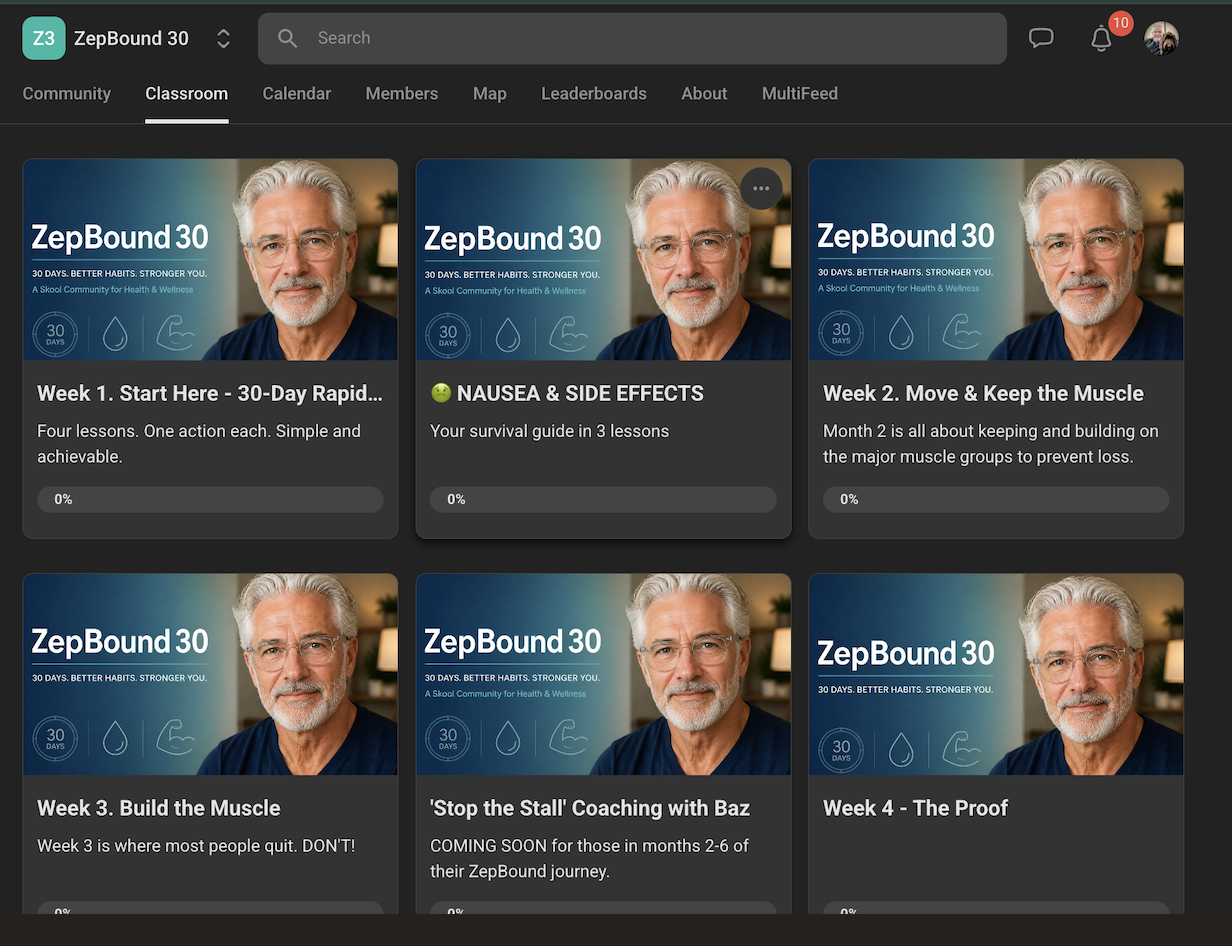Viewport: 1232px width, 946px height.
Task: Click 'Month 2 is all about keeping' description
Action: point(991,444)
